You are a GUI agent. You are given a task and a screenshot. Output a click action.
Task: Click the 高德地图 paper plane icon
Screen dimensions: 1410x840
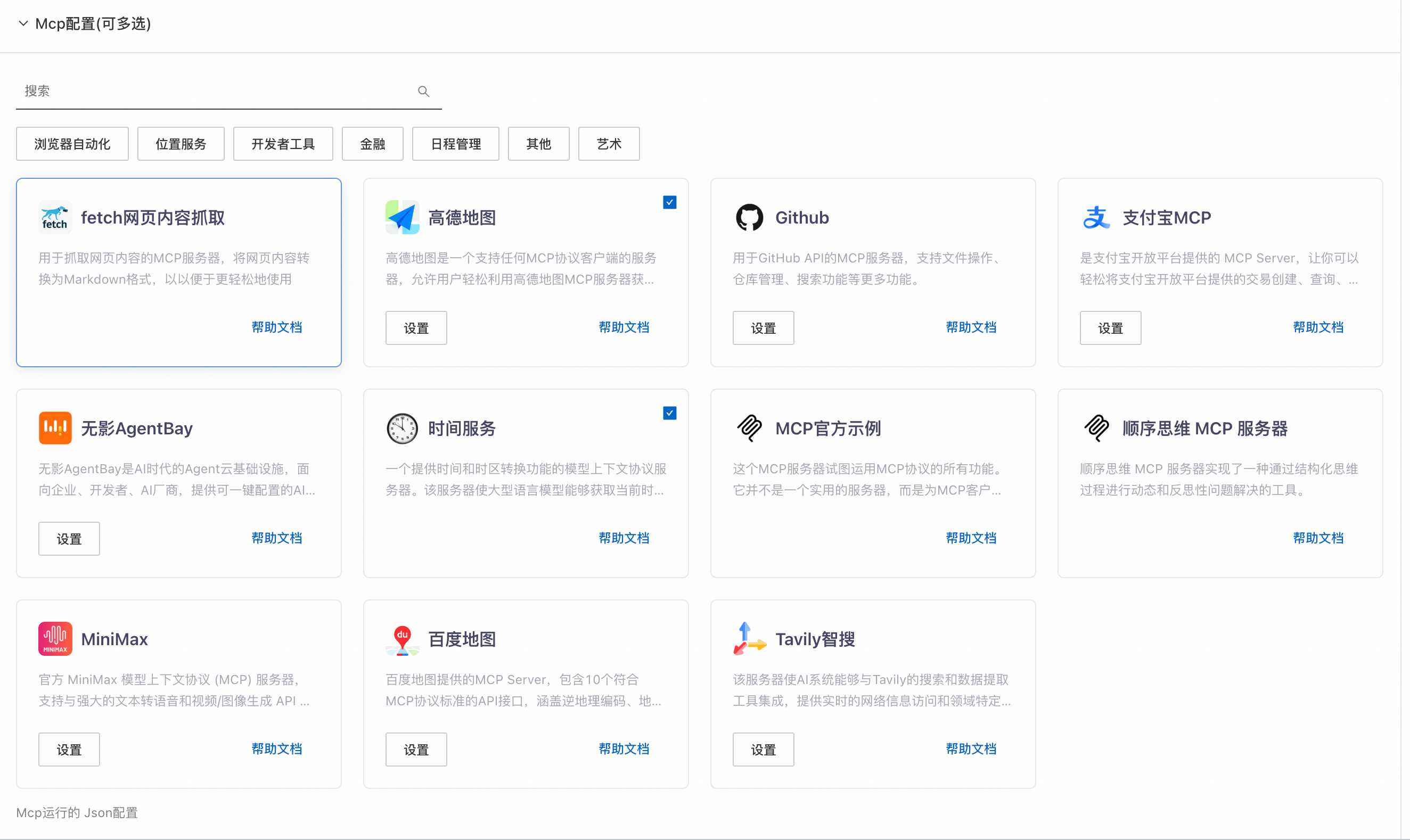(x=402, y=217)
